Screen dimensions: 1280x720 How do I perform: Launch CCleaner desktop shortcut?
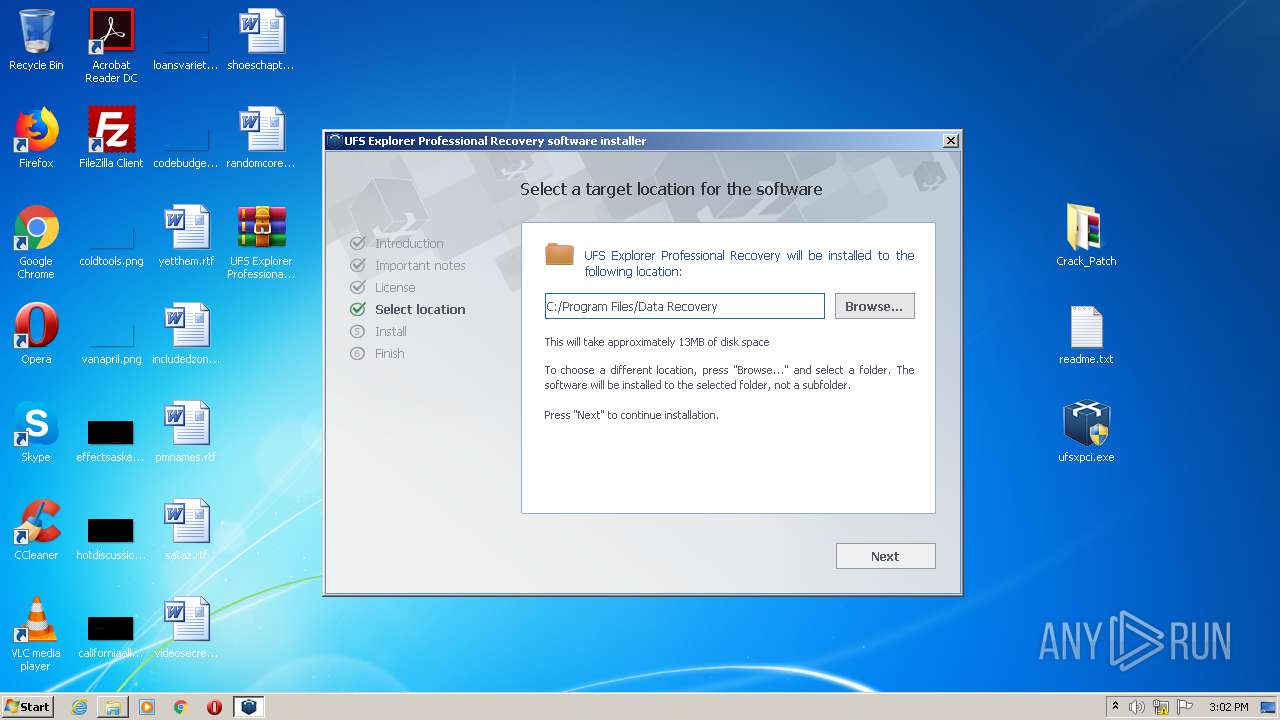[x=36, y=530]
